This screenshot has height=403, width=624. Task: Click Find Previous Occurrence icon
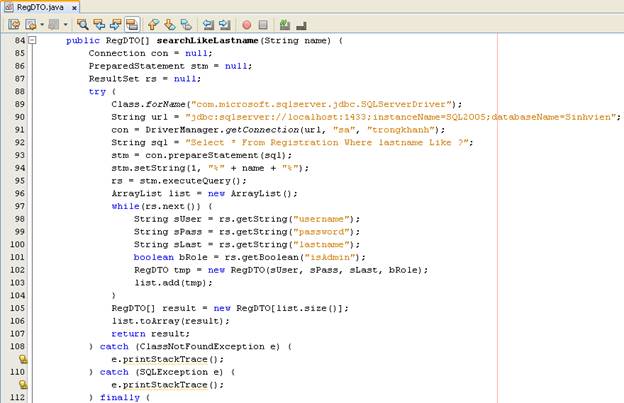pos(99,25)
